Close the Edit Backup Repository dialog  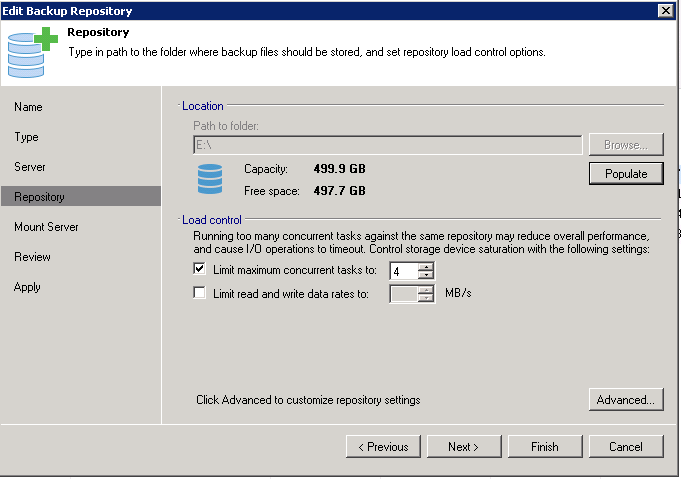coord(665,10)
